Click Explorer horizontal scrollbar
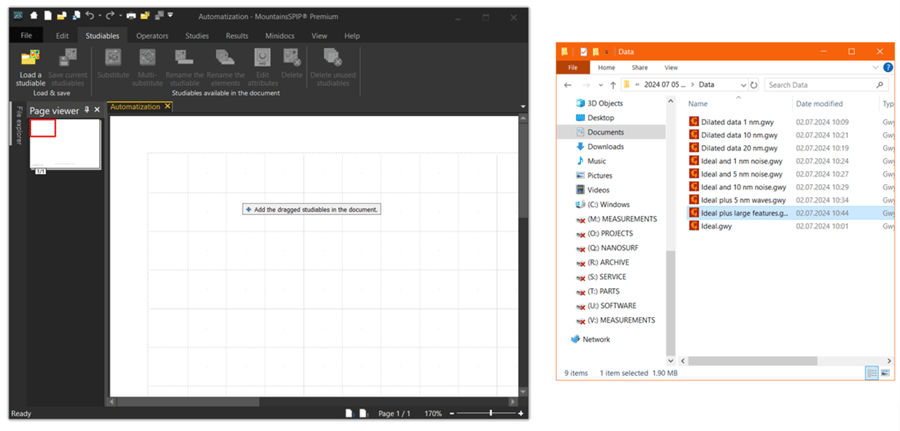Viewport: 900px width, 431px height. point(752,361)
